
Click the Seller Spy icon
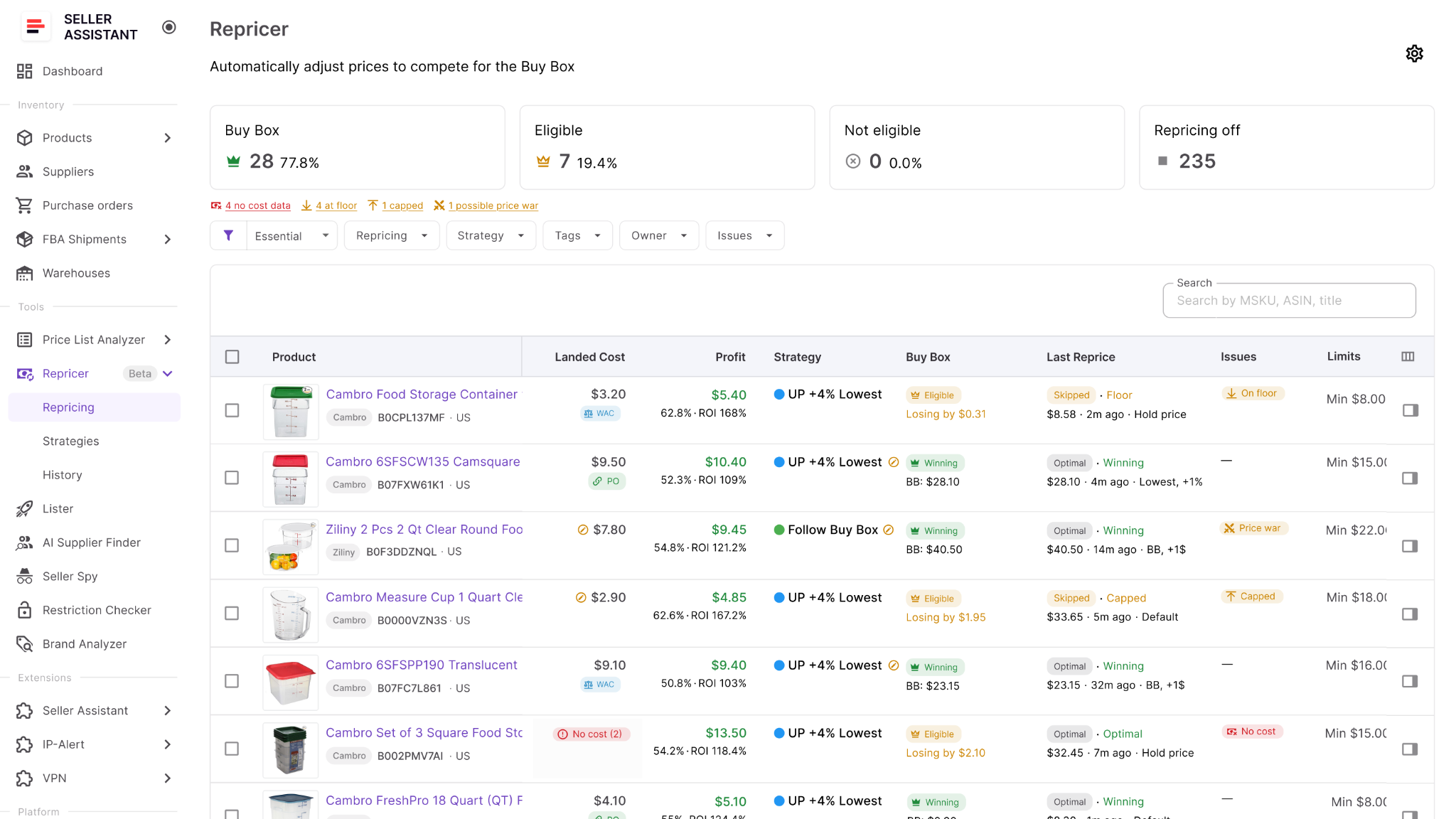click(x=25, y=576)
